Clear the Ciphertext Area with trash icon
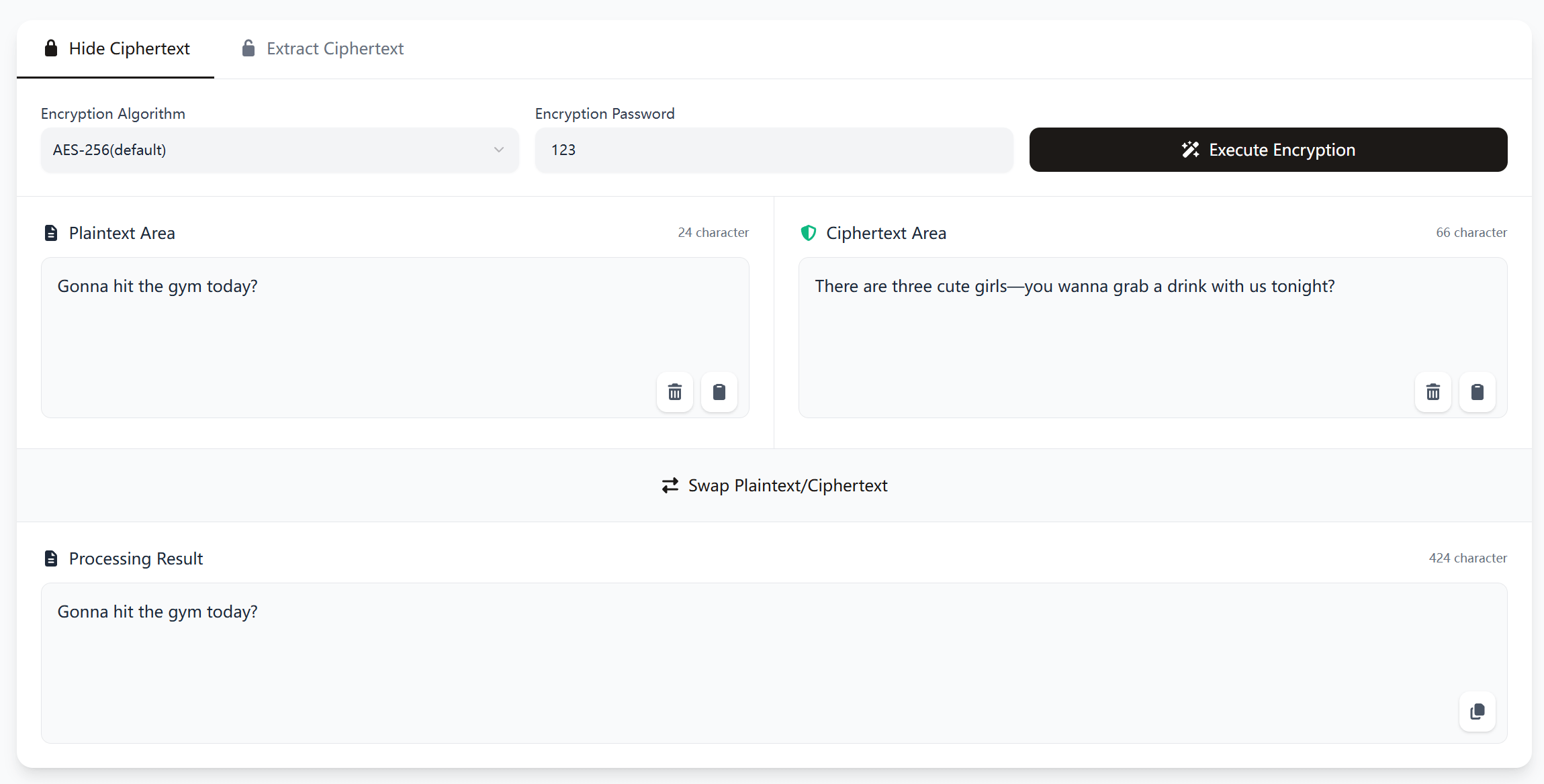 click(1433, 392)
